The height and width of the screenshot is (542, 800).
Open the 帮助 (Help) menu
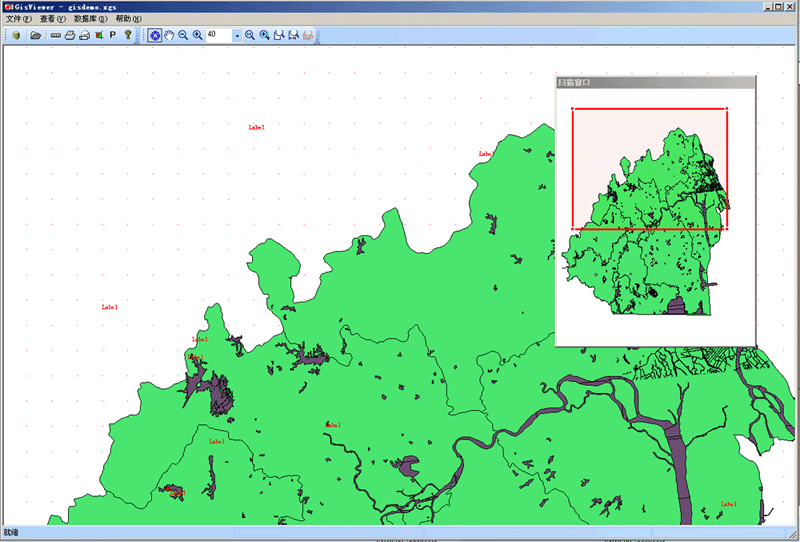pyautogui.click(x=128, y=19)
